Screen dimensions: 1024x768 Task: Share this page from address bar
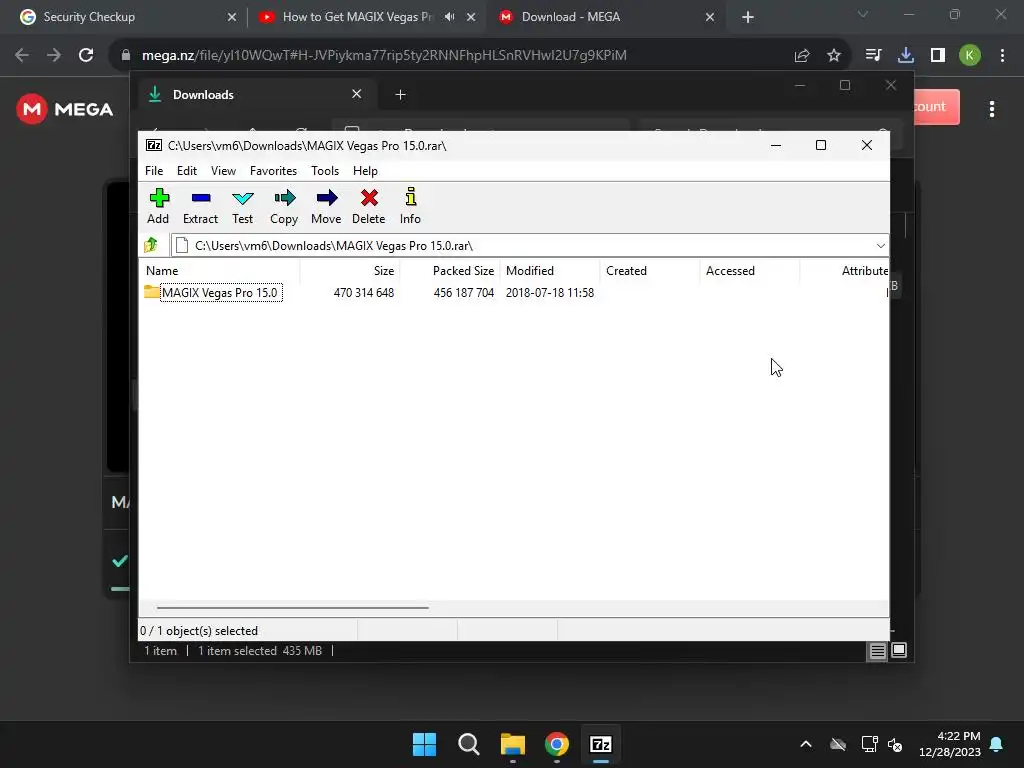[x=802, y=56]
